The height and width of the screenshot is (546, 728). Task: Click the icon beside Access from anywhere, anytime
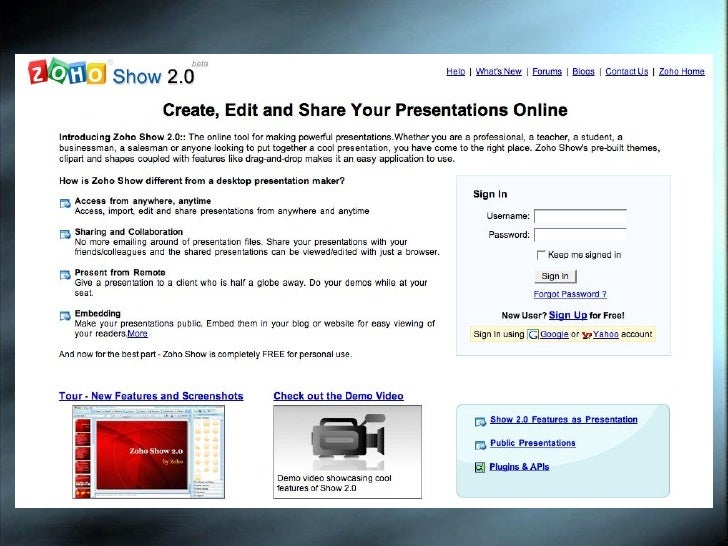click(x=65, y=204)
